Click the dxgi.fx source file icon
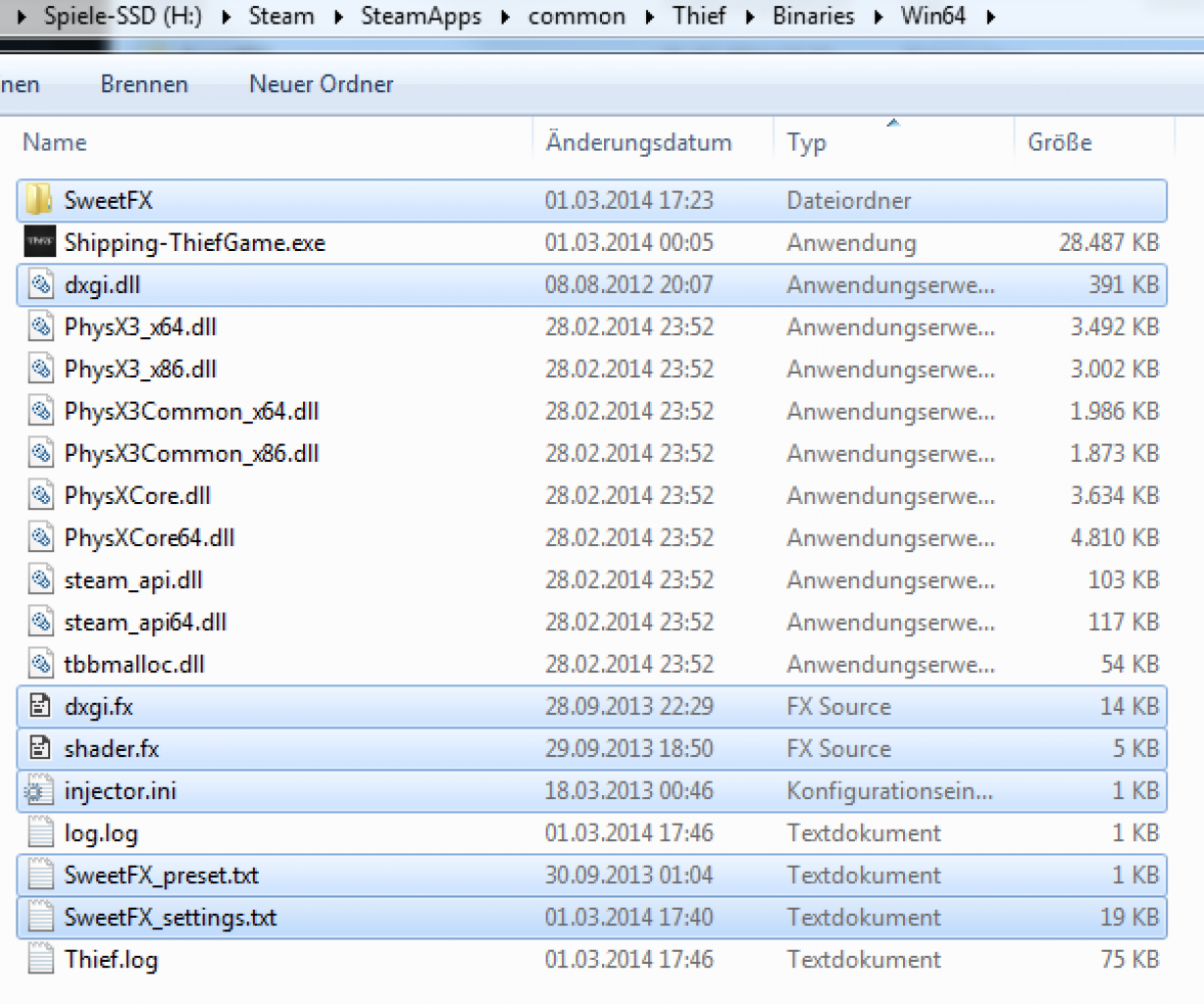1204x1004 pixels. (x=40, y=706)
